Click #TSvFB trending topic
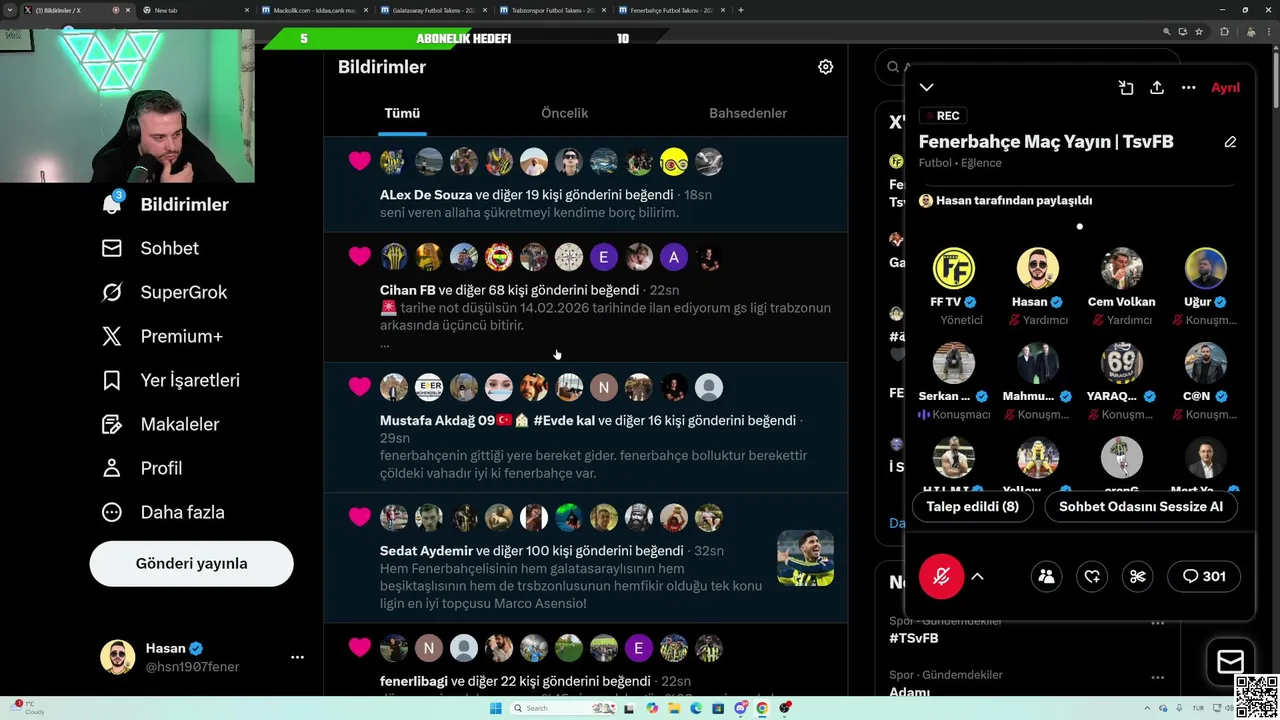Screen dimensions: 1280x720 [x=914, y=638]
